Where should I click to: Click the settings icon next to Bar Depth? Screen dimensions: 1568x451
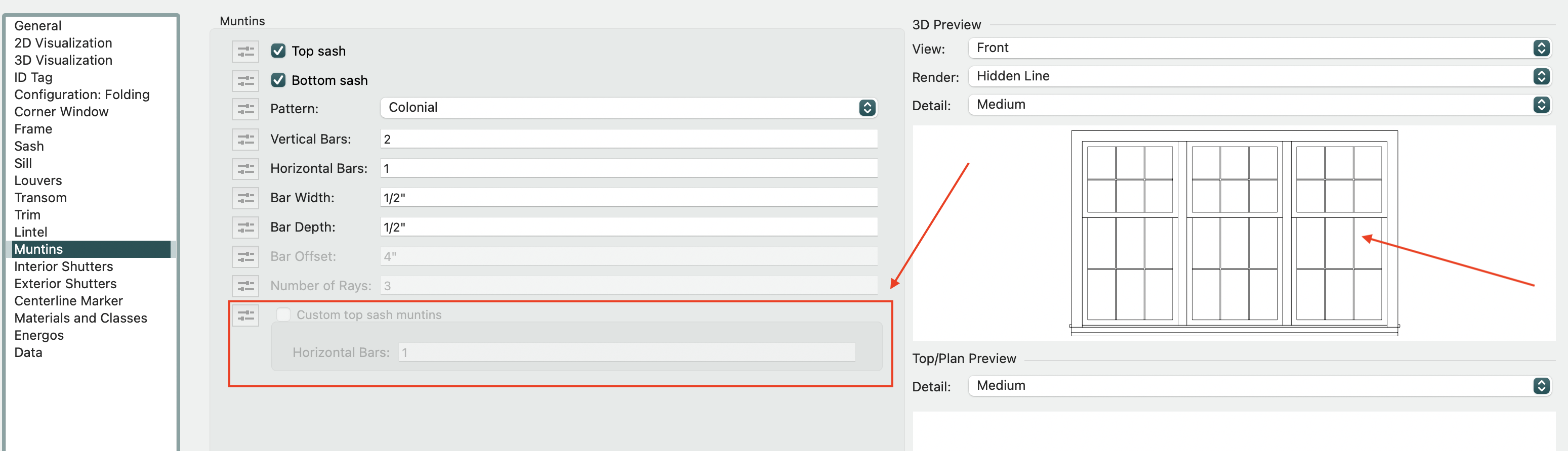[245, 228]
